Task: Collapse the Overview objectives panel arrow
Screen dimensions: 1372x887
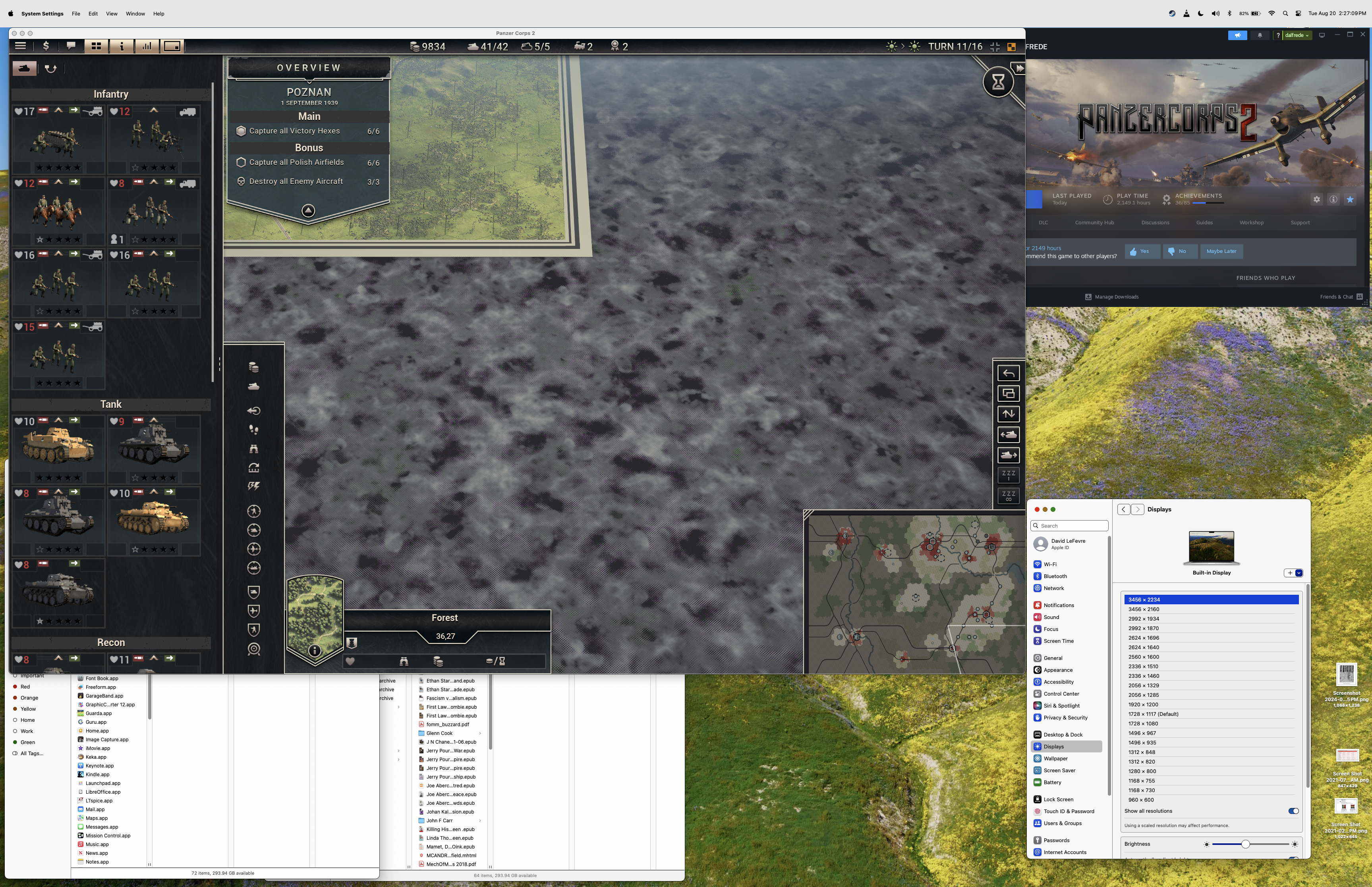Action: click(308, 211)
